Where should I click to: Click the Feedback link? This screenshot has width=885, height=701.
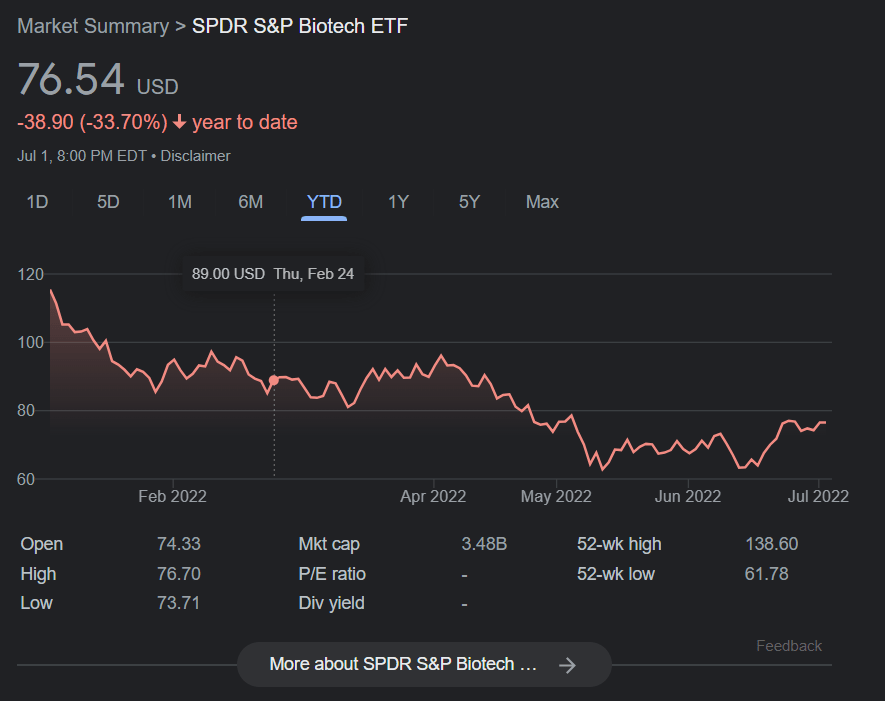[788, 646]
